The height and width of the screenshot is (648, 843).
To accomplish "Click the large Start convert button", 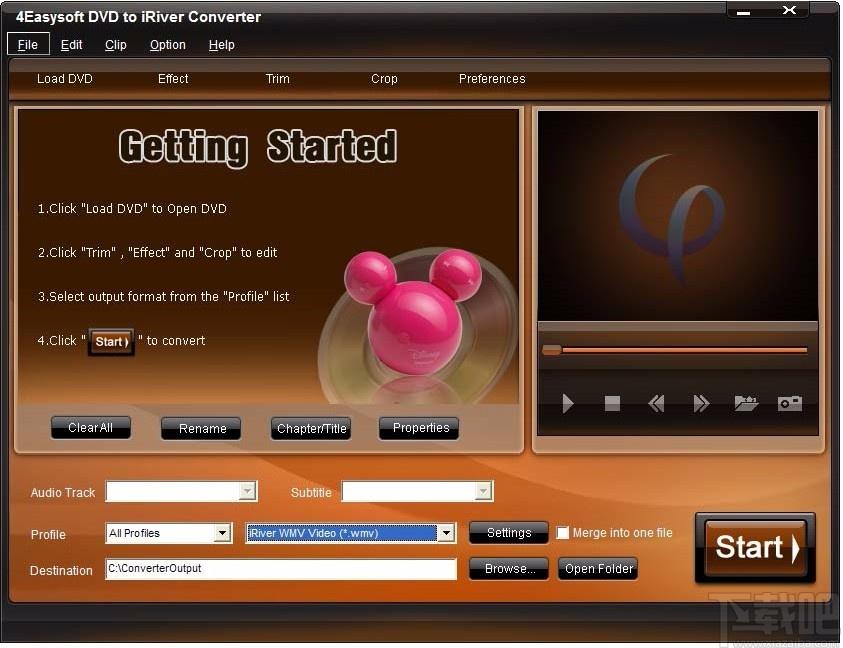I will coord(755,547).
